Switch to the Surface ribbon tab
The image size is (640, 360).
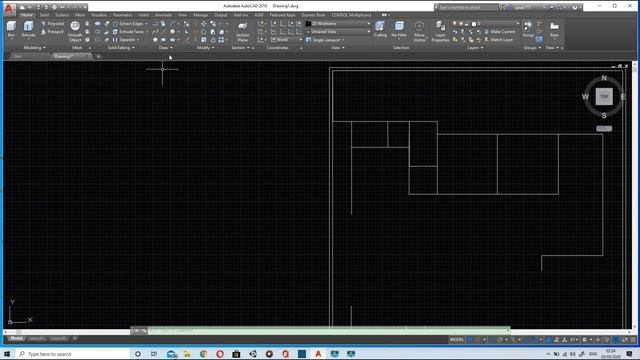62,15
